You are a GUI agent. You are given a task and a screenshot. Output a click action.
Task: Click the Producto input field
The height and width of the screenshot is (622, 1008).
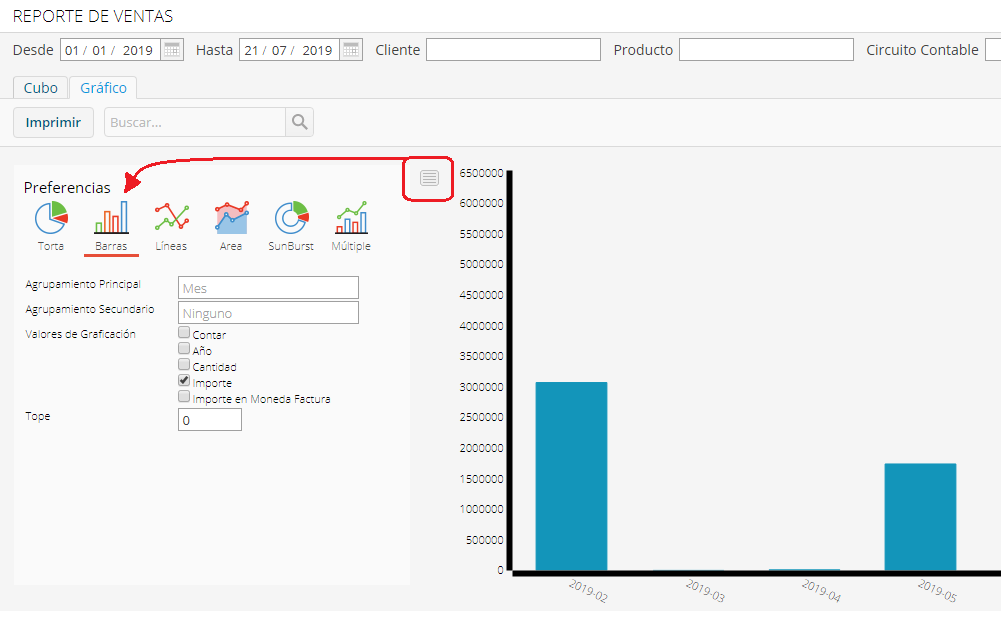pos(766,49)
